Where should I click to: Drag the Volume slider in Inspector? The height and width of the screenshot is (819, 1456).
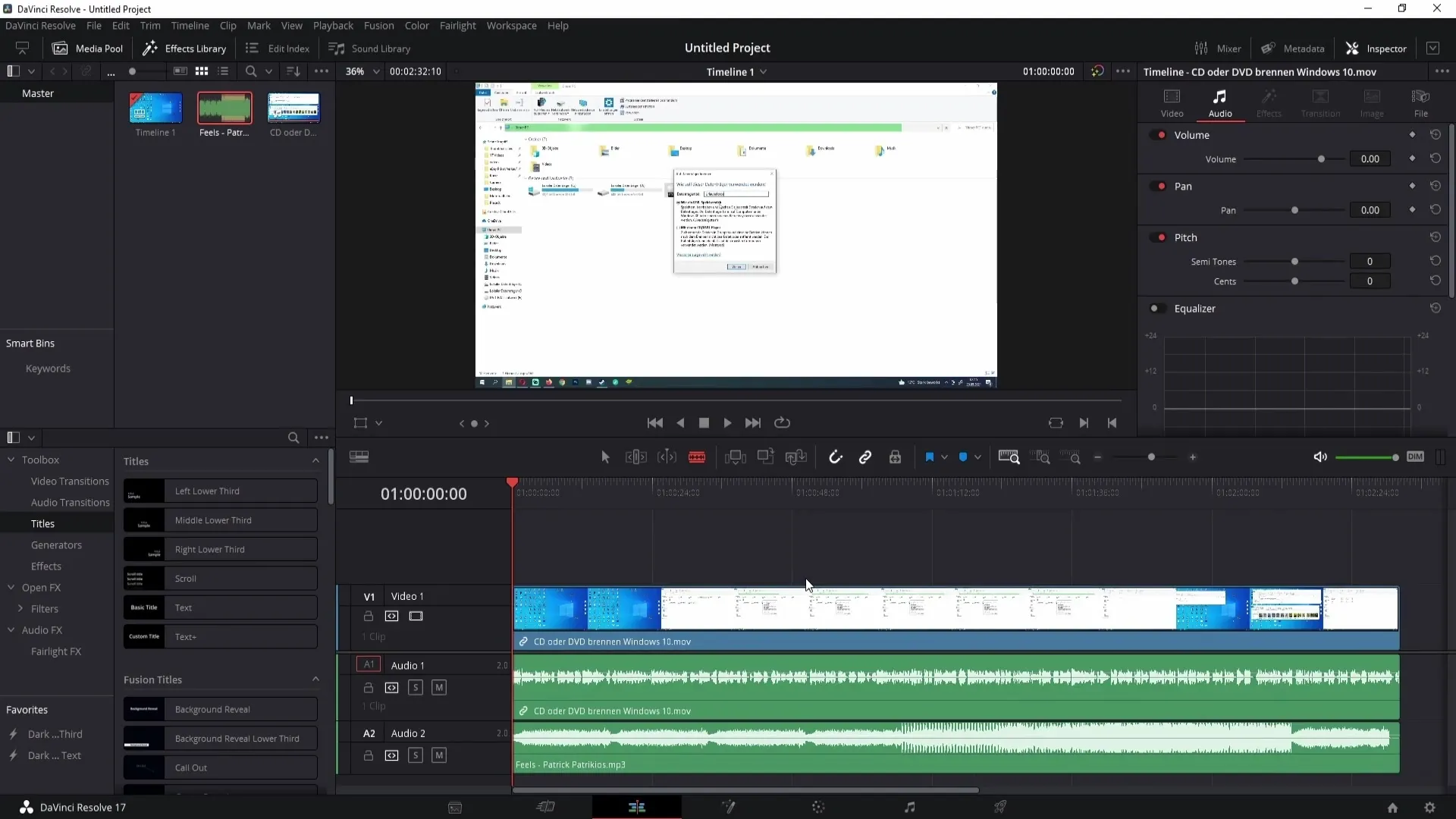pyautogui.click(x=1321, y=159)
